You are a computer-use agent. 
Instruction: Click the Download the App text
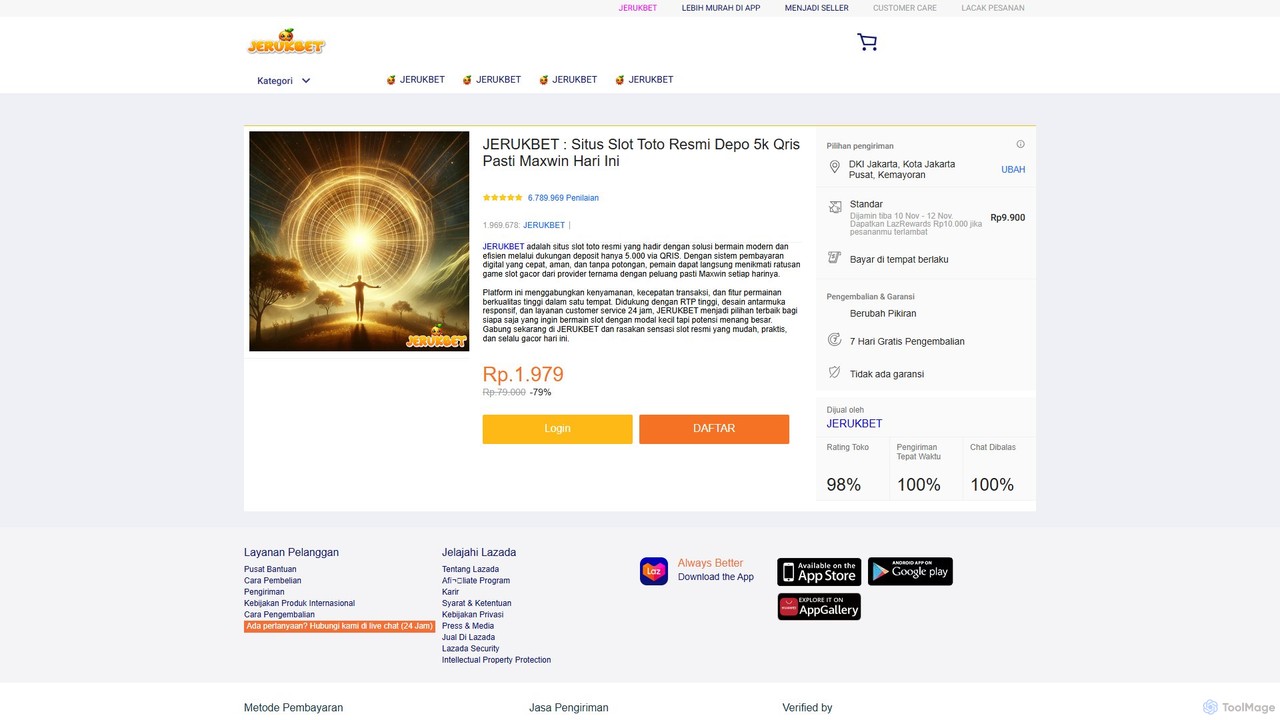tap(716, 577)
